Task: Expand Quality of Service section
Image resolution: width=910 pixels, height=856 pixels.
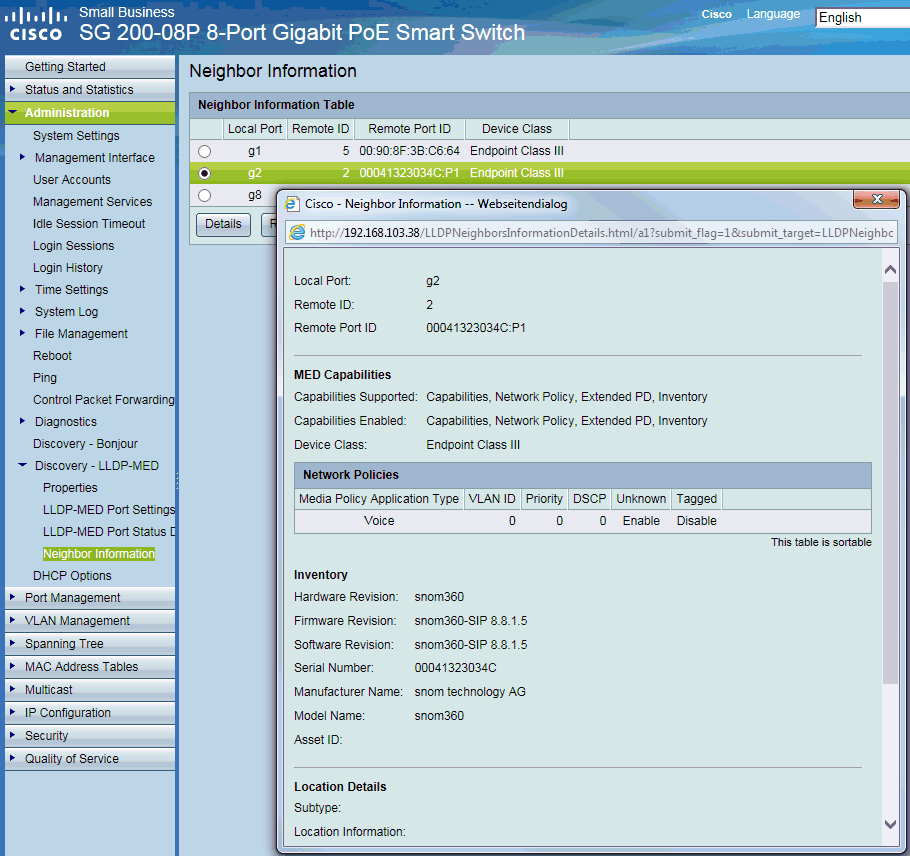Action: (12, 757)
